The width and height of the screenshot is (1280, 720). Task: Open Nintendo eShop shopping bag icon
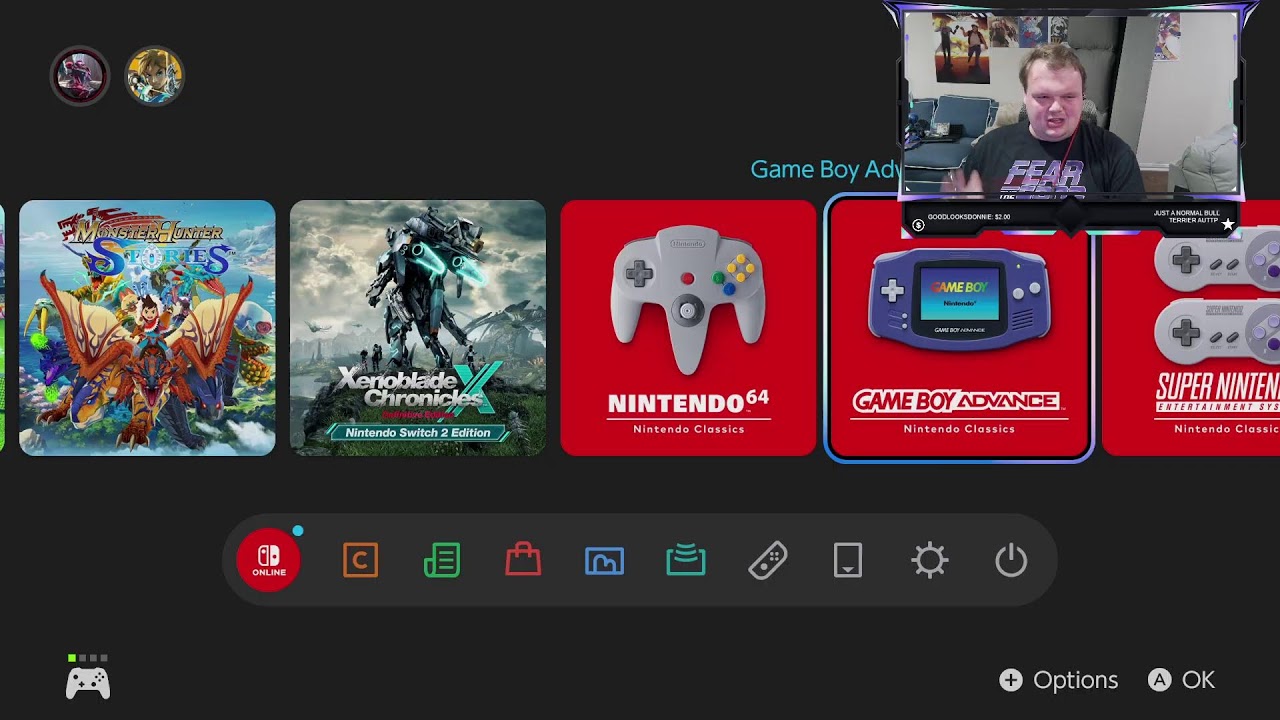523,559
